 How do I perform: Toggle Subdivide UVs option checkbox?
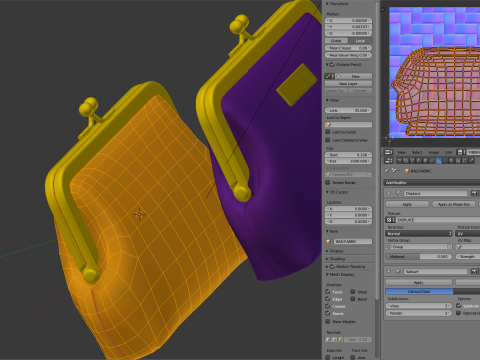(x=458, y=305)
